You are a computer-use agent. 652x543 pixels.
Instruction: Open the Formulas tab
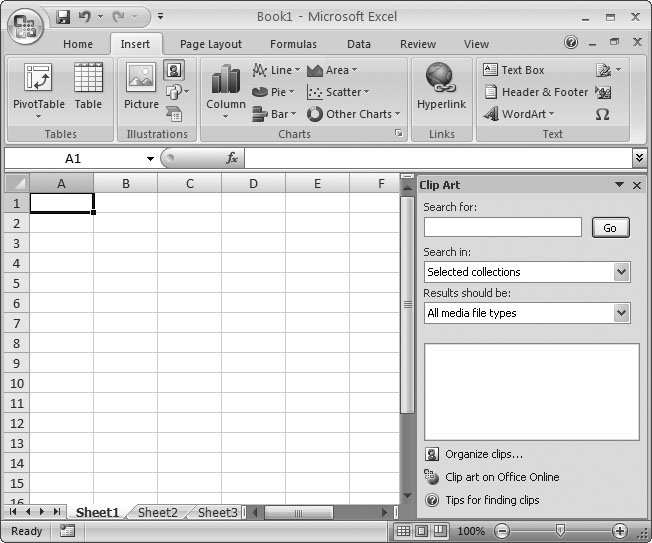coord(293,44)
